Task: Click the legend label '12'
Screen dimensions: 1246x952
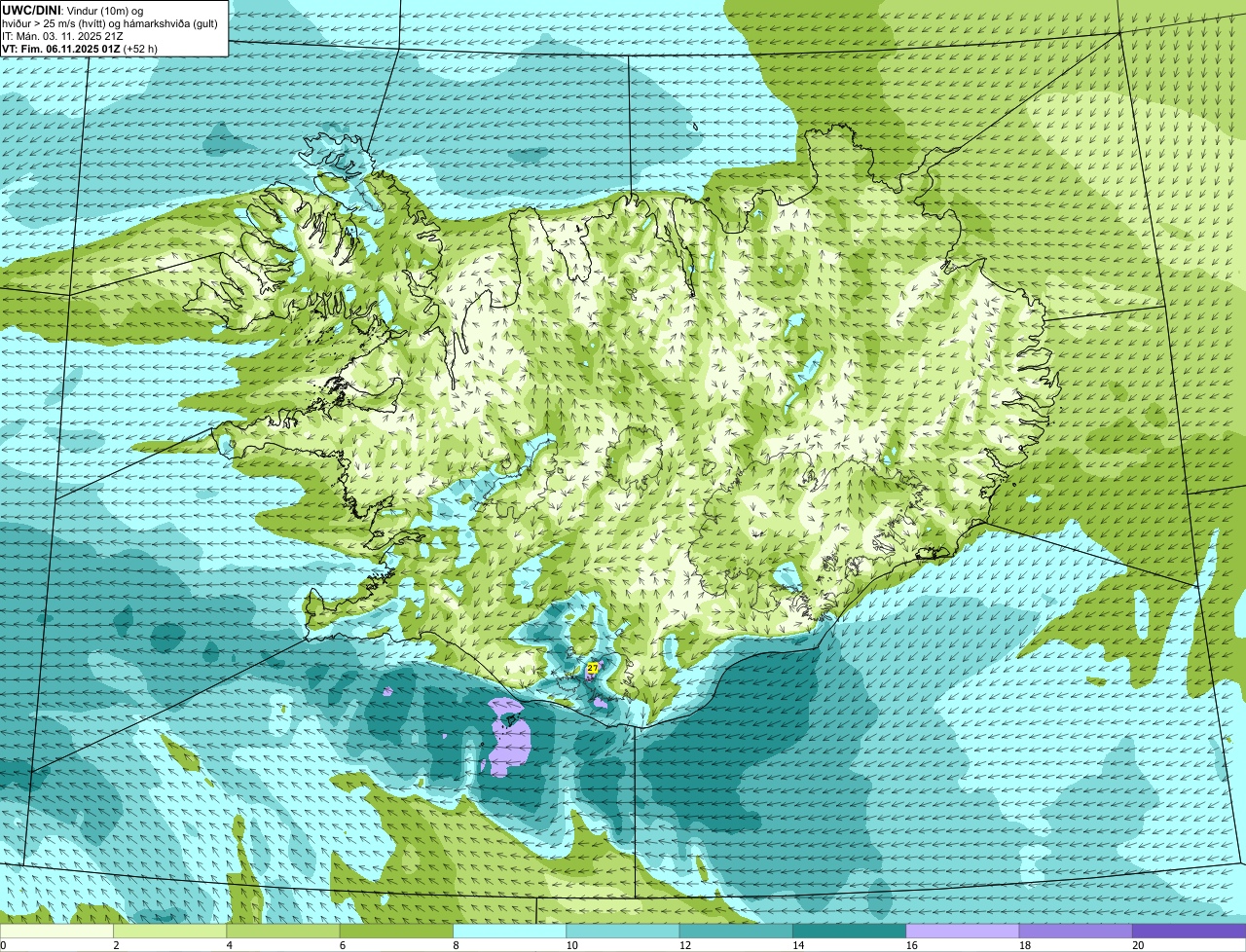Action: coord(684,945)
